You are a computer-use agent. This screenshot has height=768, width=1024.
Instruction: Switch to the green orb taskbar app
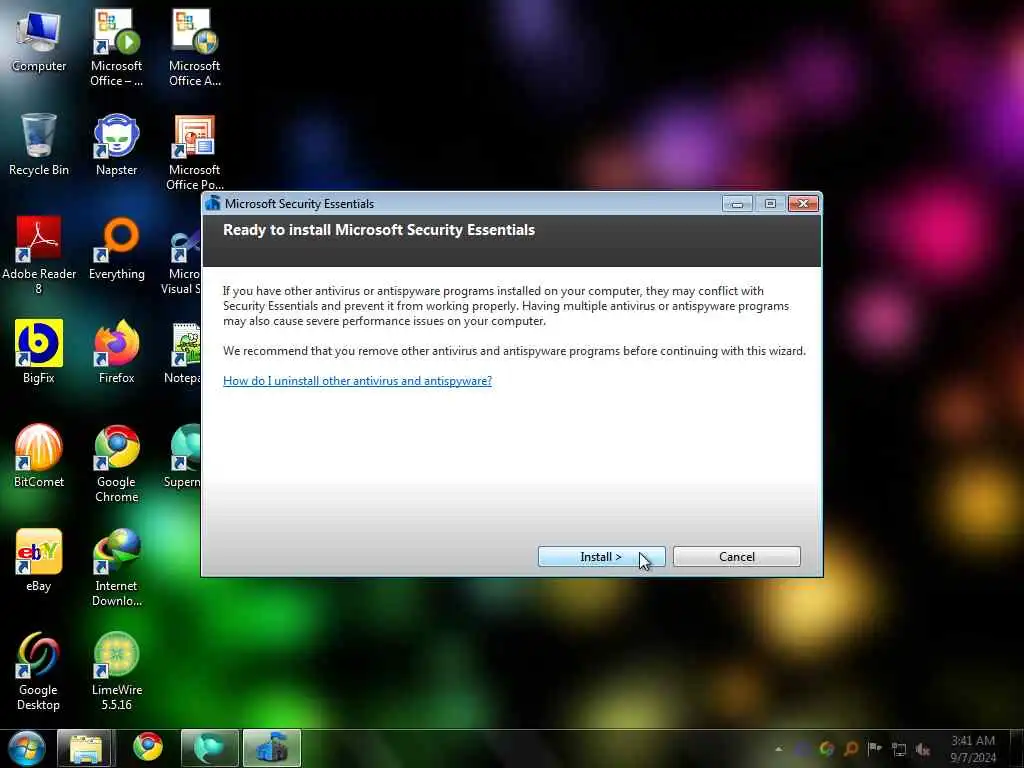tap(210, 748)
